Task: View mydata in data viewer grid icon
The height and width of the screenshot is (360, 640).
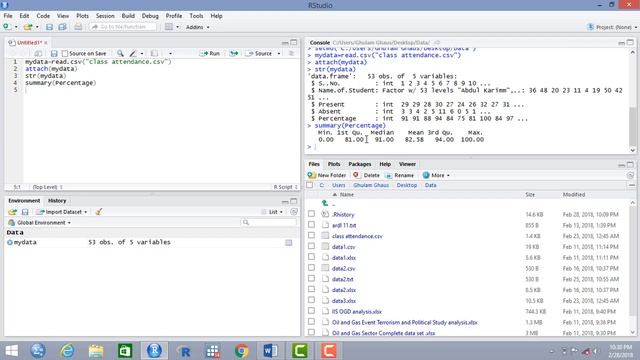Action: [x=289, y=242]
